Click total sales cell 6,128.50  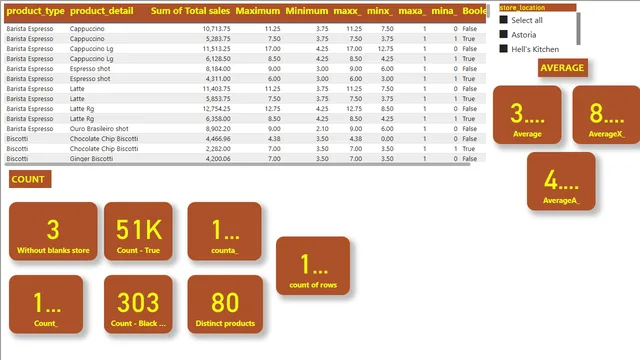pyautogui.click(x=218, y=59)
